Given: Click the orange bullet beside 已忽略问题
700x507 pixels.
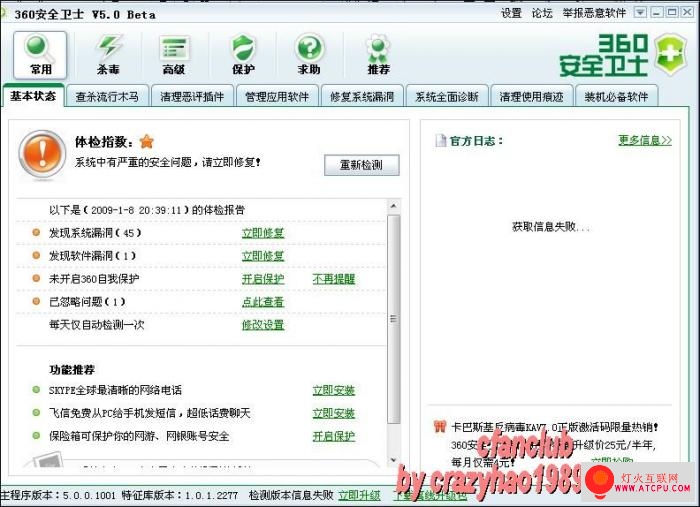Looking at the screenshot, I should (x=36, y=301).
